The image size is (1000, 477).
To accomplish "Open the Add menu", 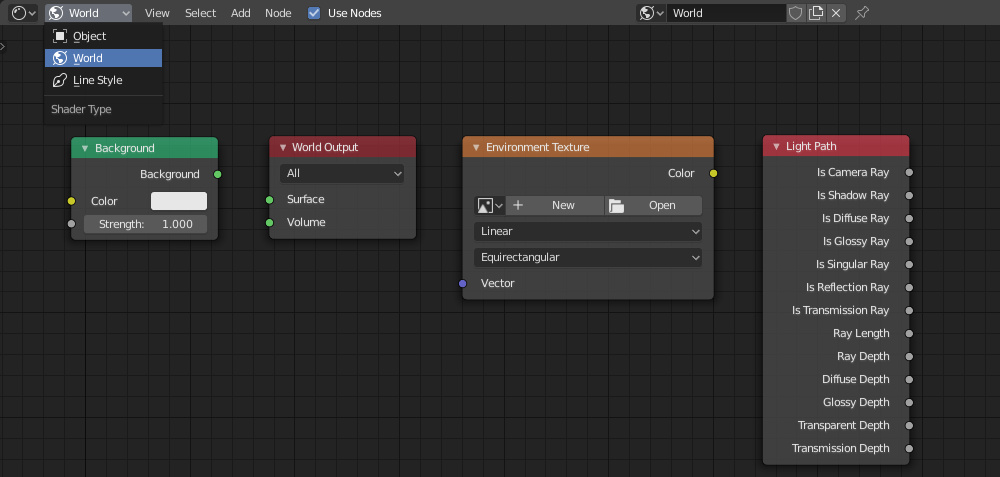I will (240, 13).
